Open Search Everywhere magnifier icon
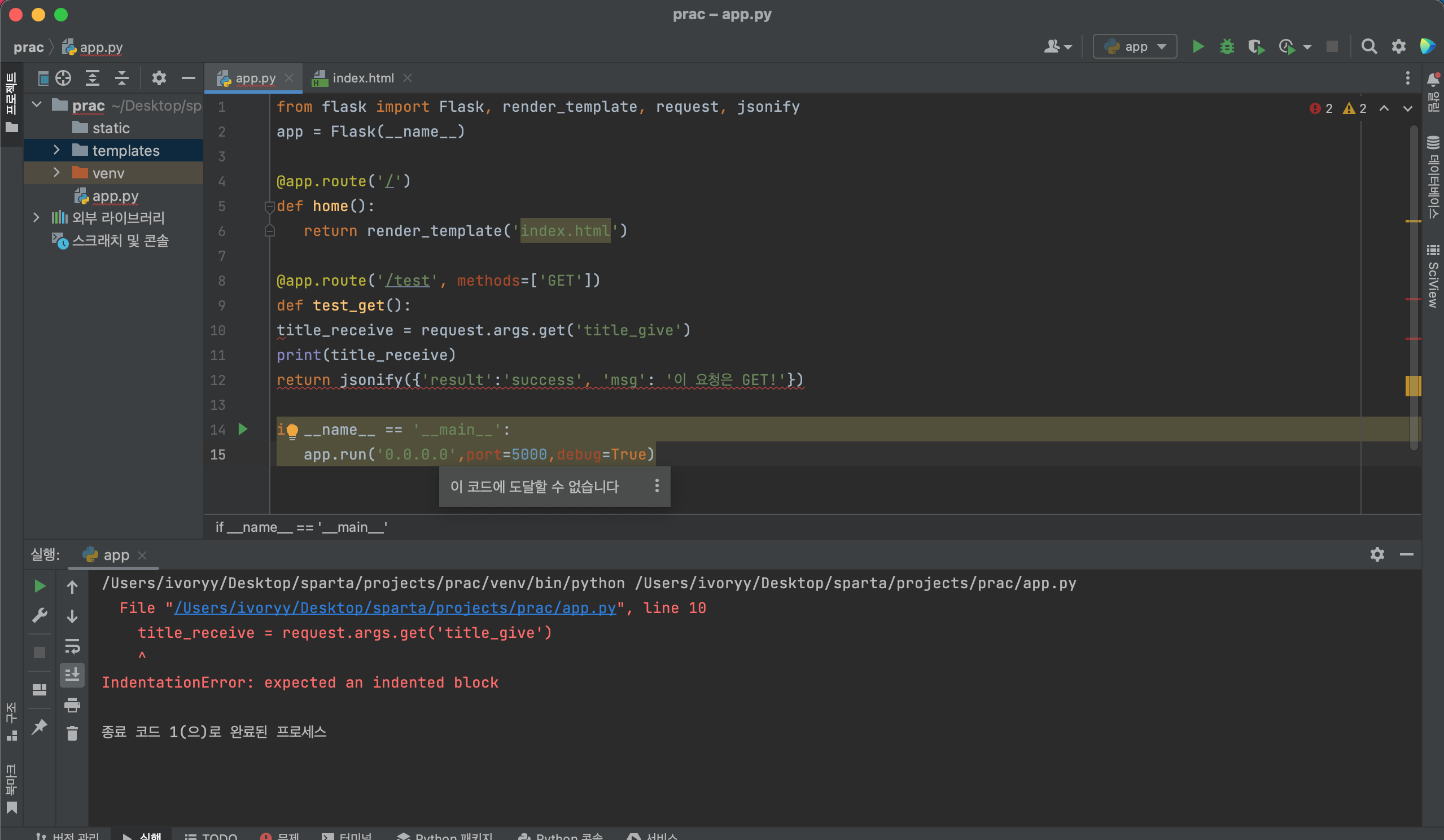Viewport: 1444px width, 840px height. pos(1369,46)
